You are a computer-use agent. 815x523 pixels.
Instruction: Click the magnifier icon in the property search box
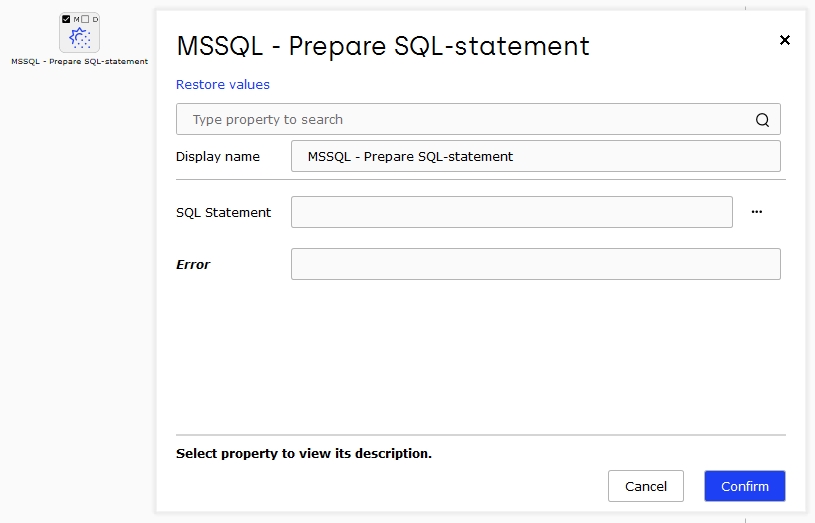coord(762,120)
